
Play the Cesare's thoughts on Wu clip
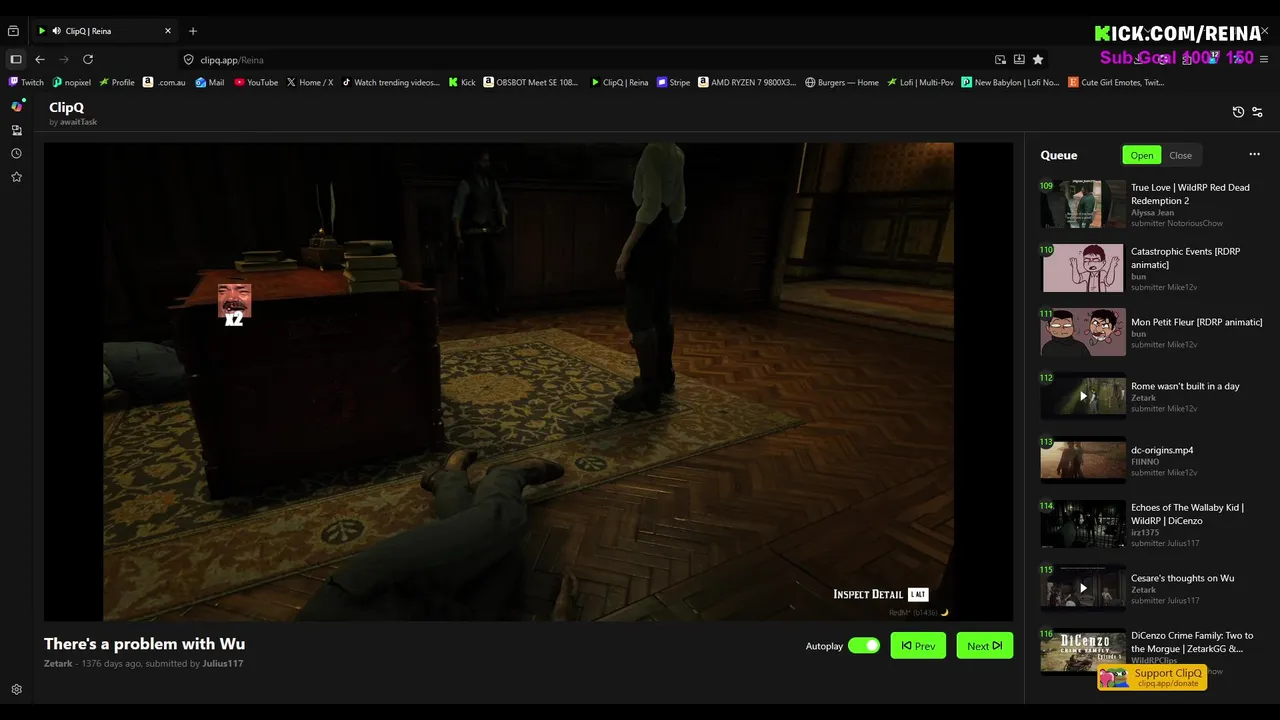click(x=1083, y=588)
